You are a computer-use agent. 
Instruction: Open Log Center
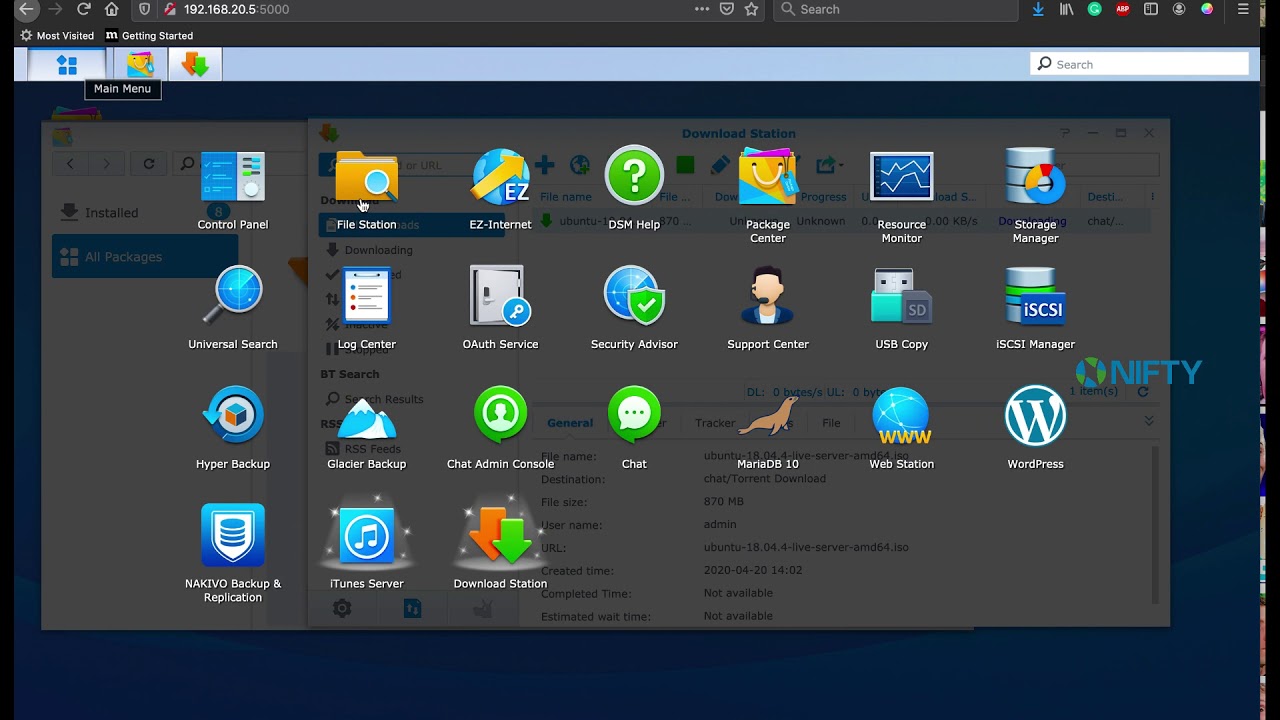pyautogui.click(x=366, y=310)
